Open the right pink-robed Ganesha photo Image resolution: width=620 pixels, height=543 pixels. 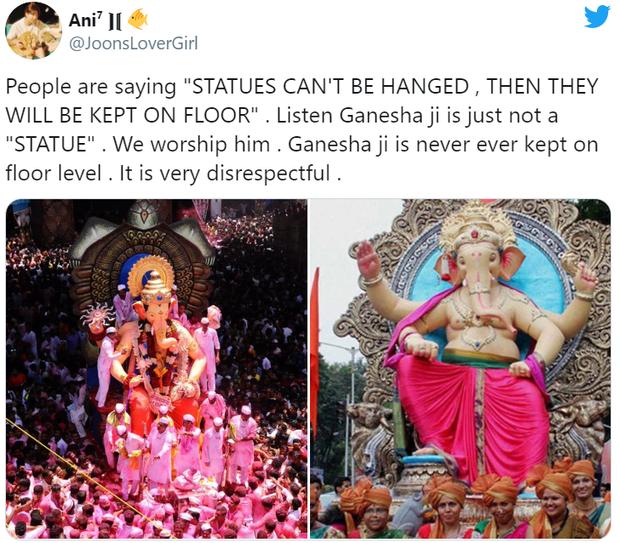tap(460, 369)
